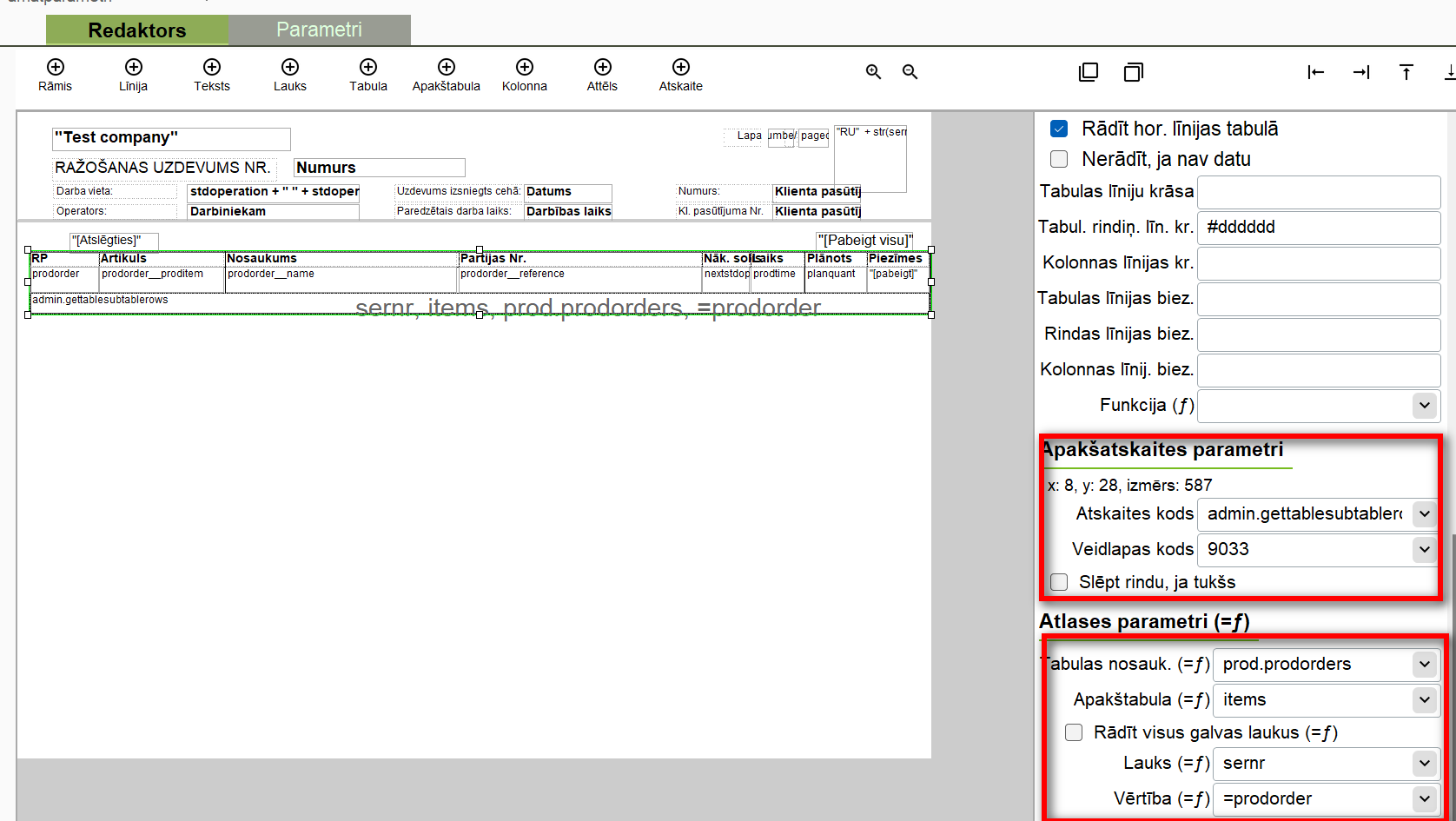Click the prodorder__proditem cell

[x=162, y=279]
